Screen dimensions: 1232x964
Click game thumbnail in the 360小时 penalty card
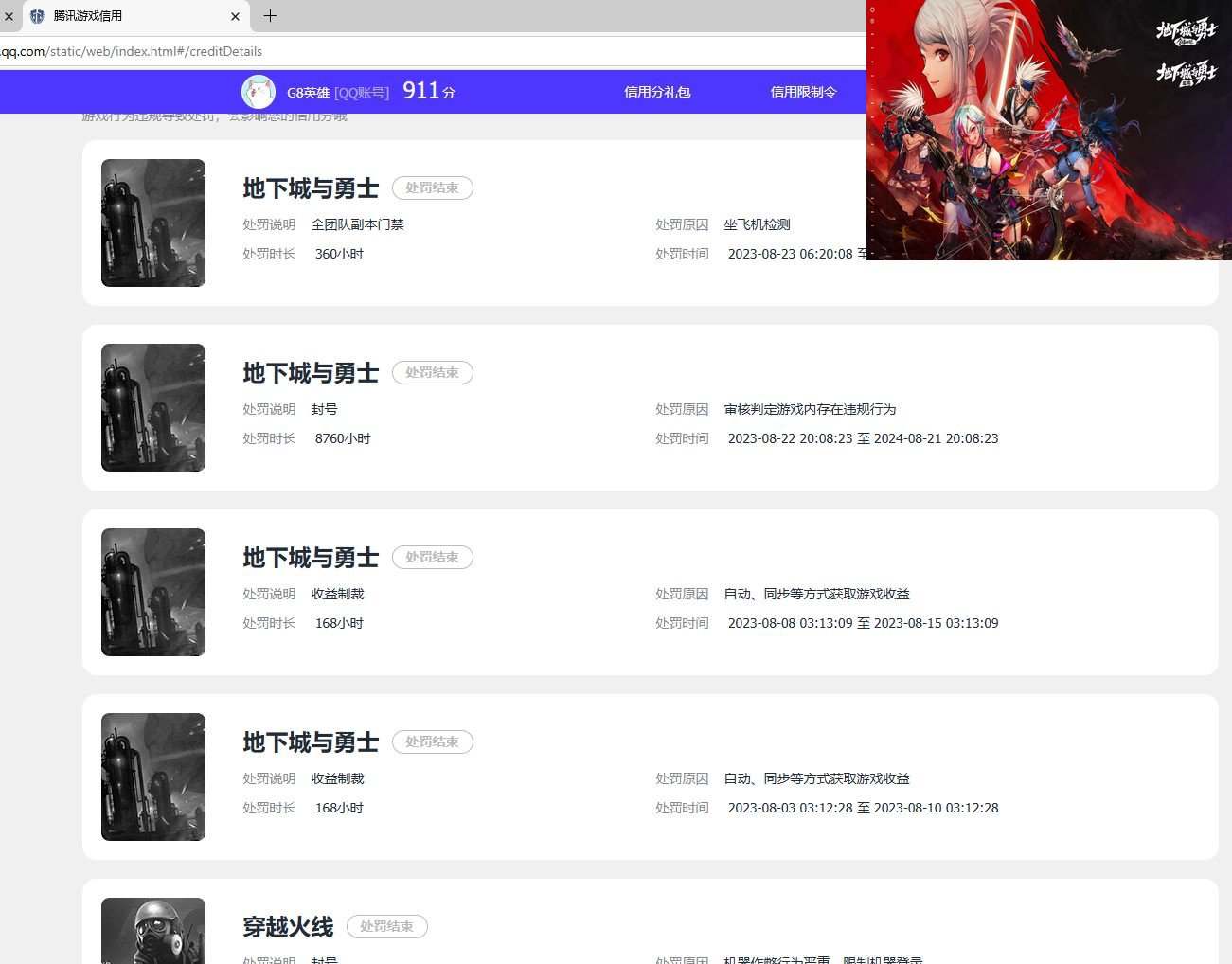point(153,223)
